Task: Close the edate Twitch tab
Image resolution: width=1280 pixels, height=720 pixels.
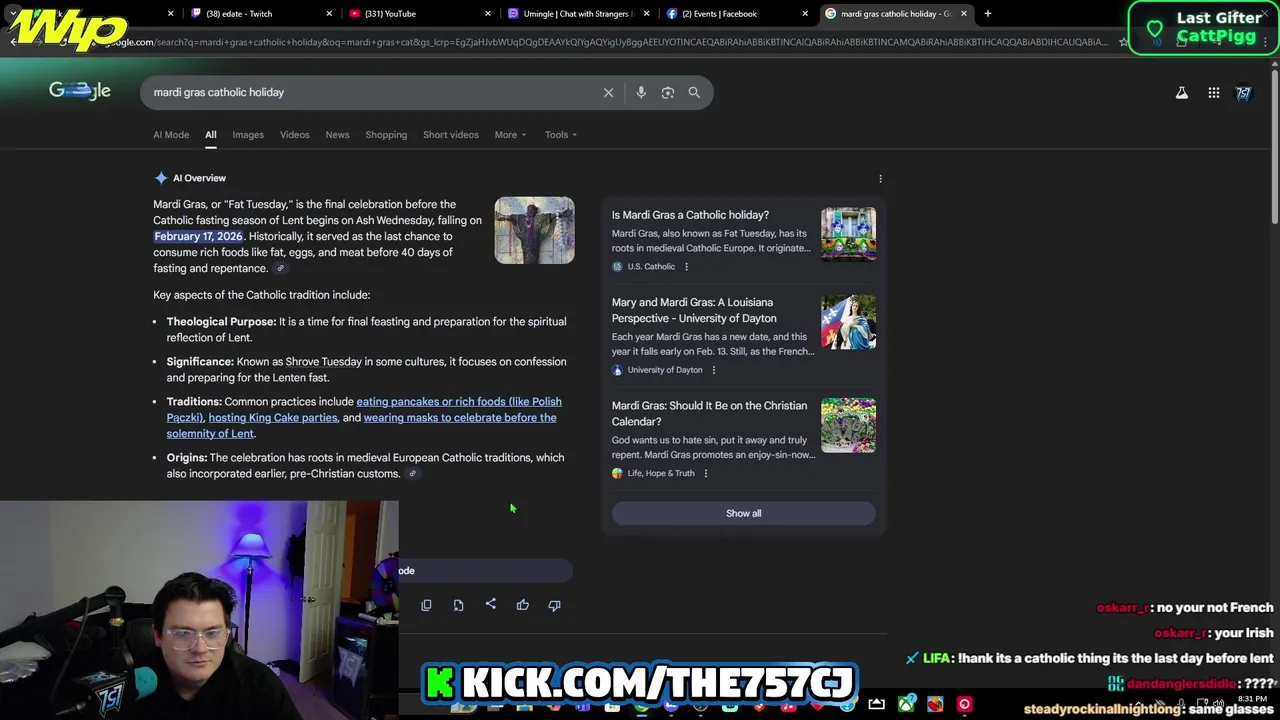Action: (x=330, y=14)
